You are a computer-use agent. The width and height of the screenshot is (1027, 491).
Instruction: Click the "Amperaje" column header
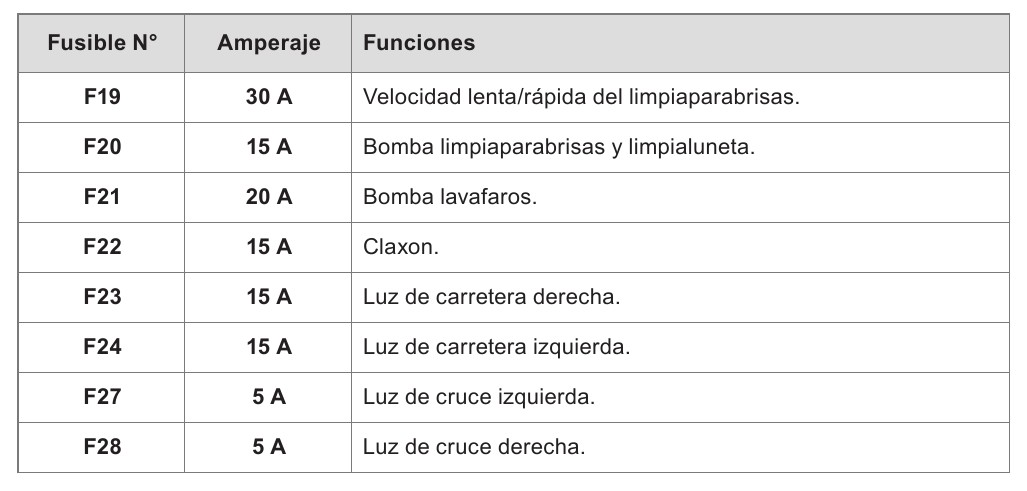click(x=268, y=44)
